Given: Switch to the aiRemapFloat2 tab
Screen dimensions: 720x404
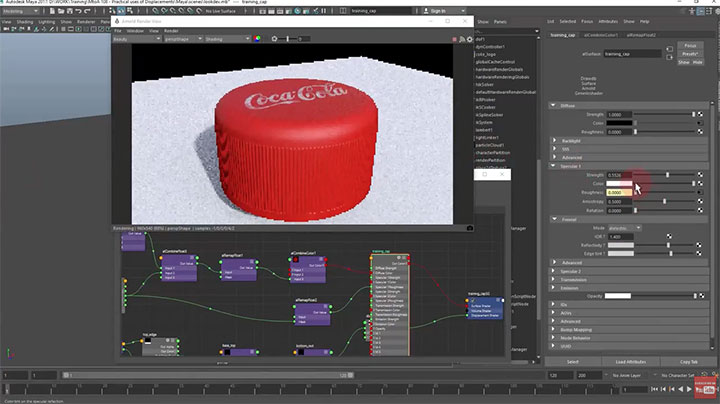Looking at the screenshot, I should pos(641,35).
